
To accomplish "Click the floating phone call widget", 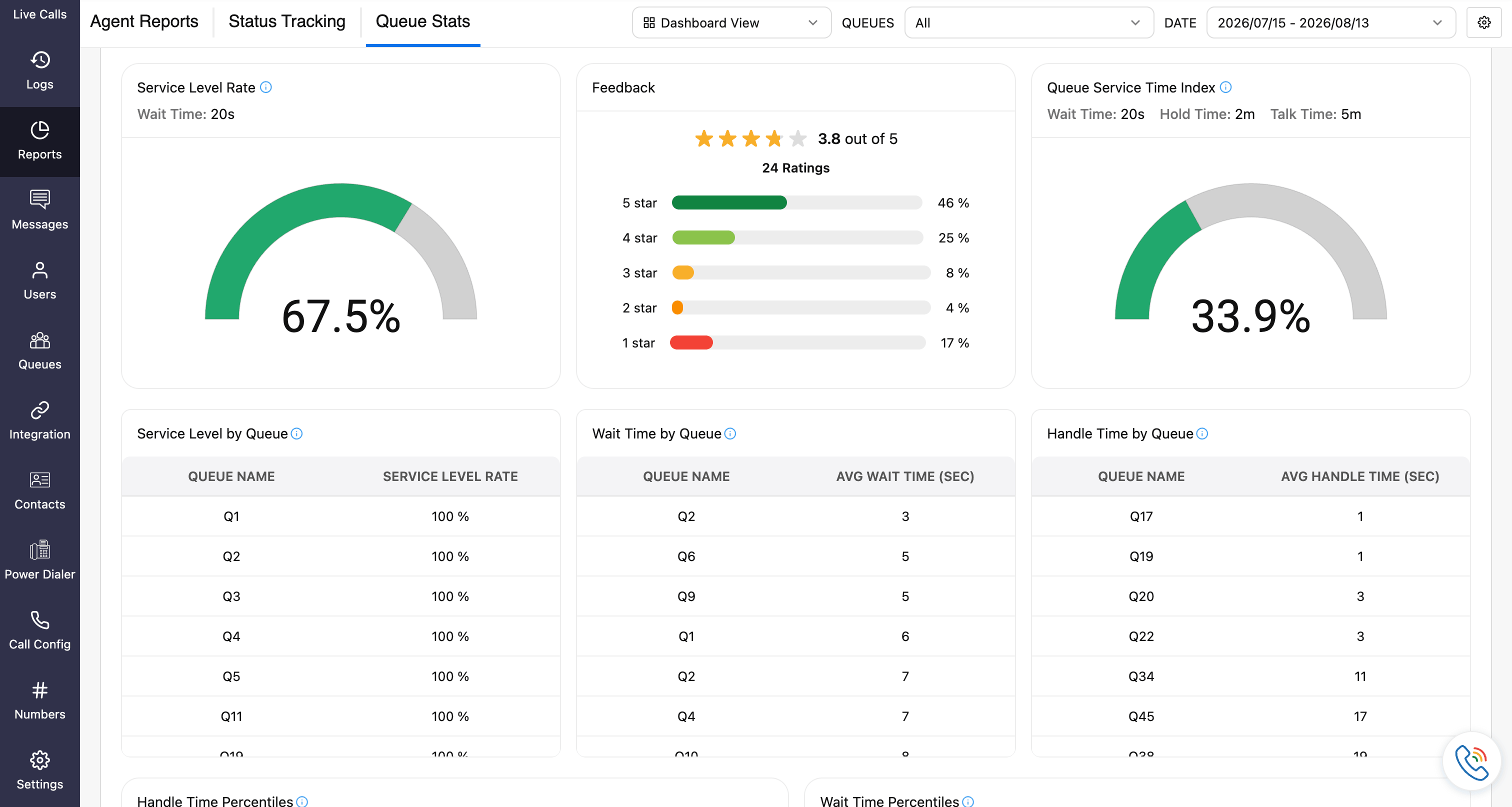I will tap(1471, 761).
